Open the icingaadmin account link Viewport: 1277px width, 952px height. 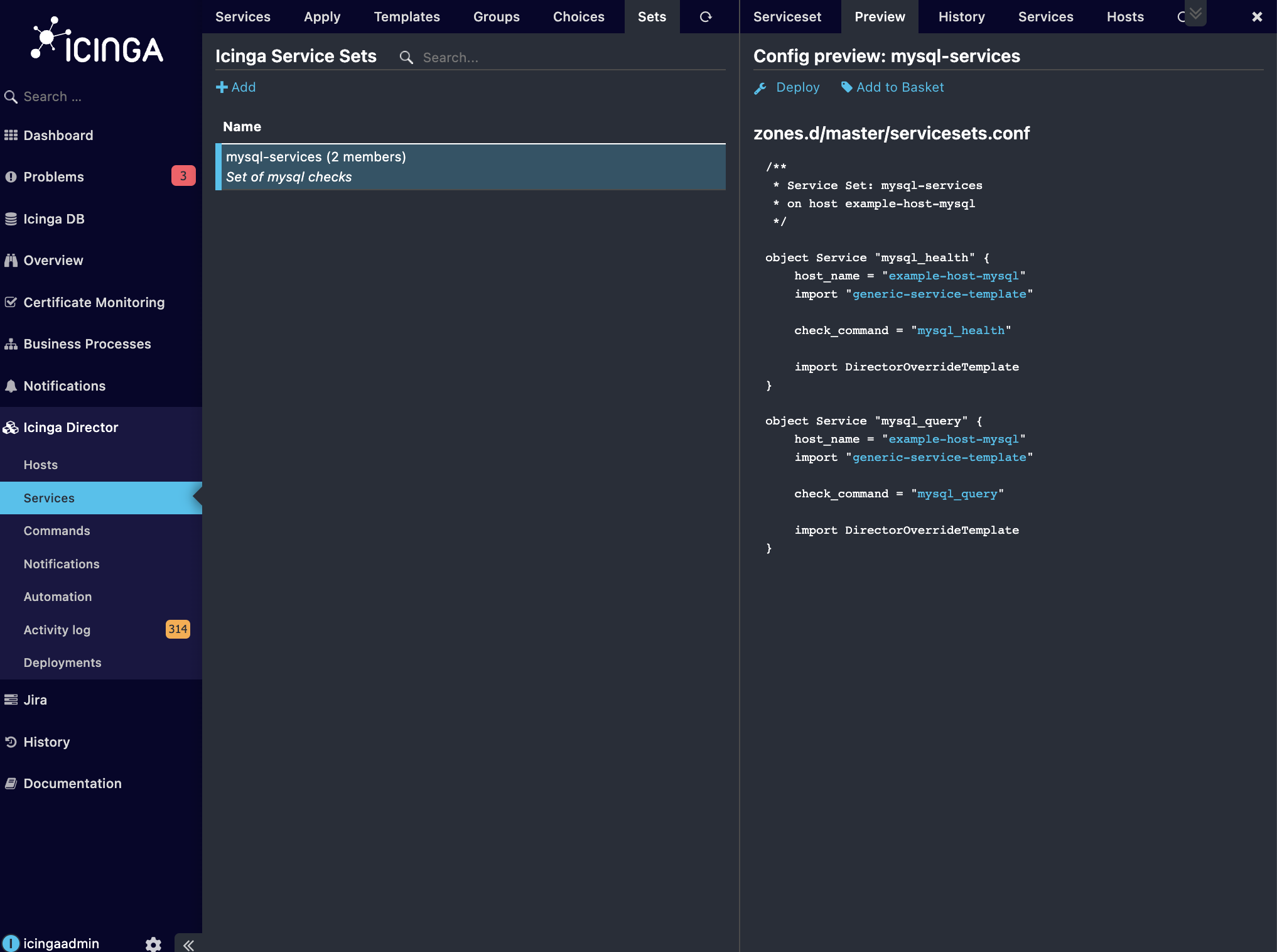point(61,943)
